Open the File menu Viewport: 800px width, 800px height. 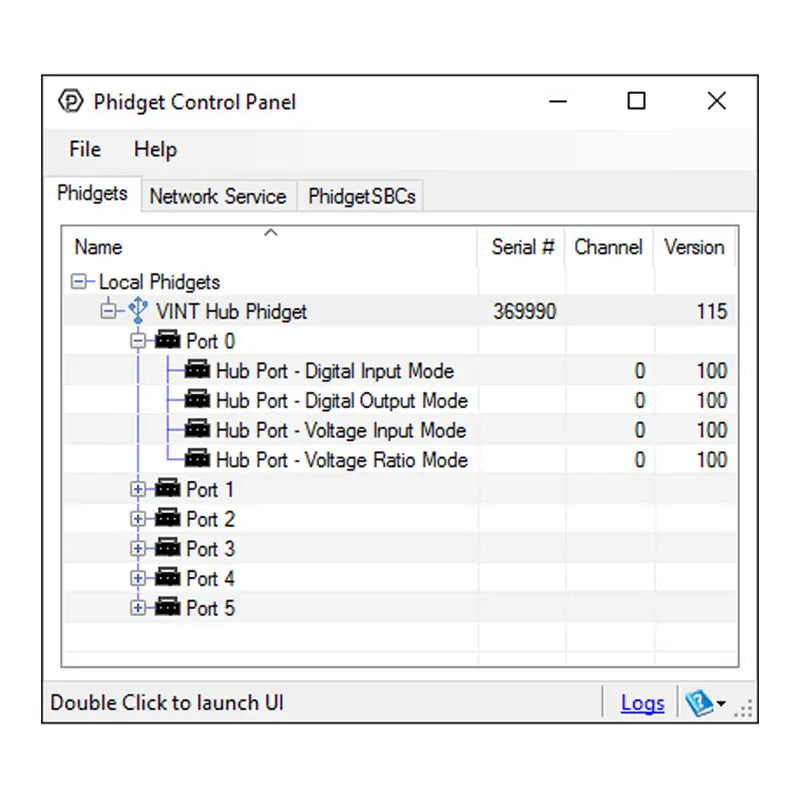pyautogui.click(x=85, y=149)
